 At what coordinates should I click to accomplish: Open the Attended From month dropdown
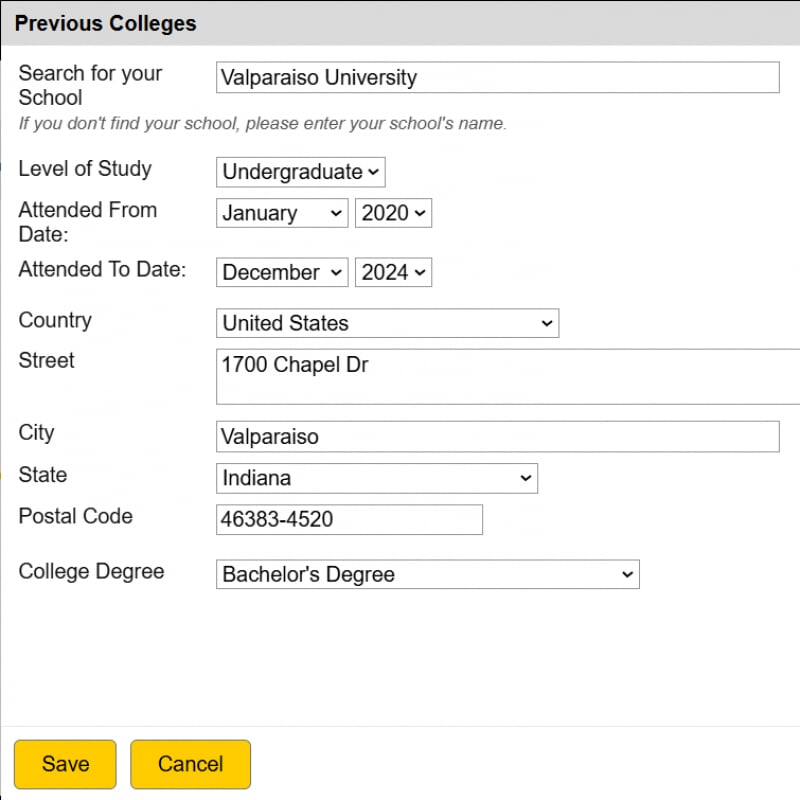point(282,213)
